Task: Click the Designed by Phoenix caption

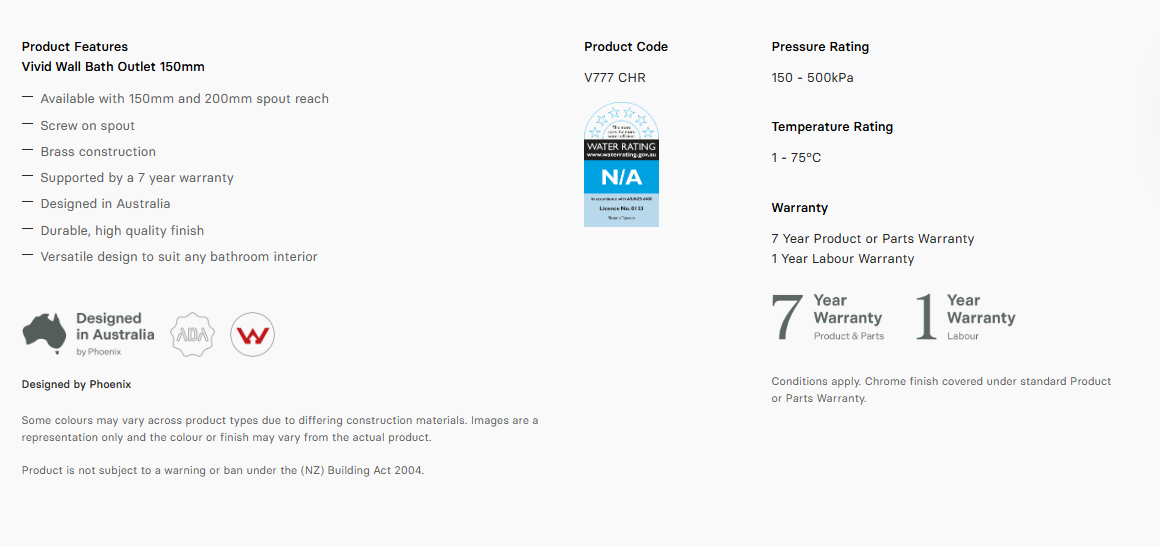Action: pyautogui.click(x=76, y=385)
